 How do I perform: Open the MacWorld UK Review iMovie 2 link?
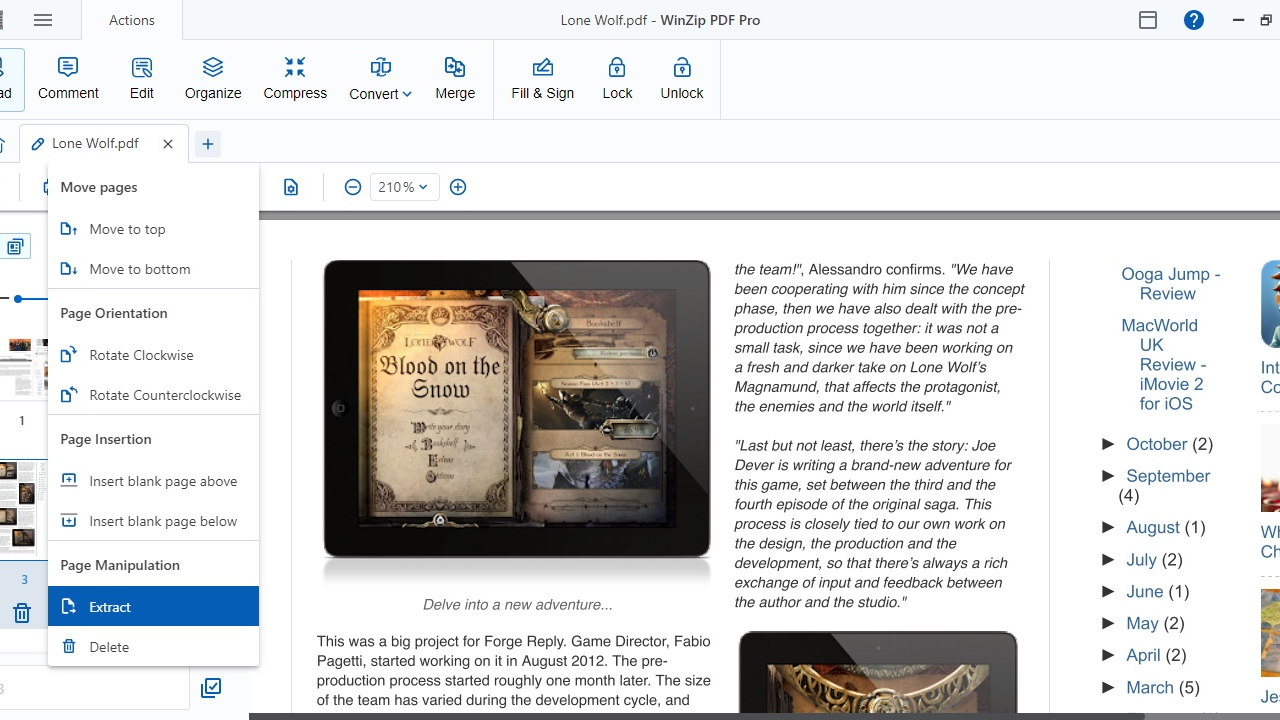[x=1164, y=365]
